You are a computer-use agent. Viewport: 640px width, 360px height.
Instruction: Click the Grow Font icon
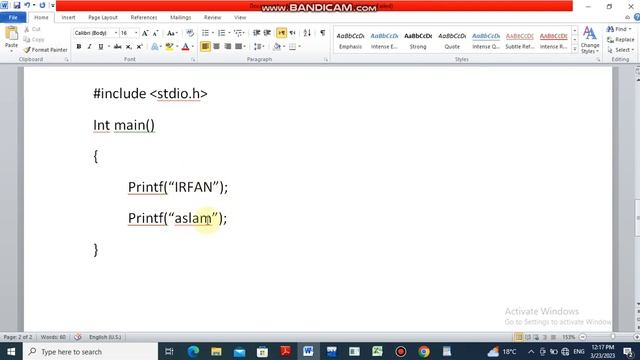point(145,33)
